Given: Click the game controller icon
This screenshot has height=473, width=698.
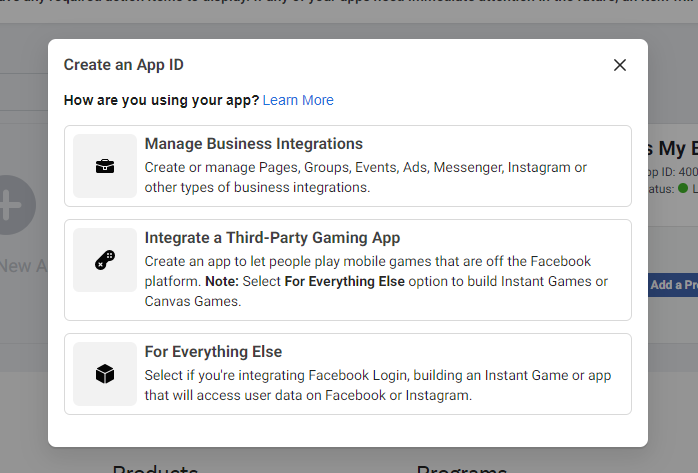Looking at the screenshot, I should 105,260.
